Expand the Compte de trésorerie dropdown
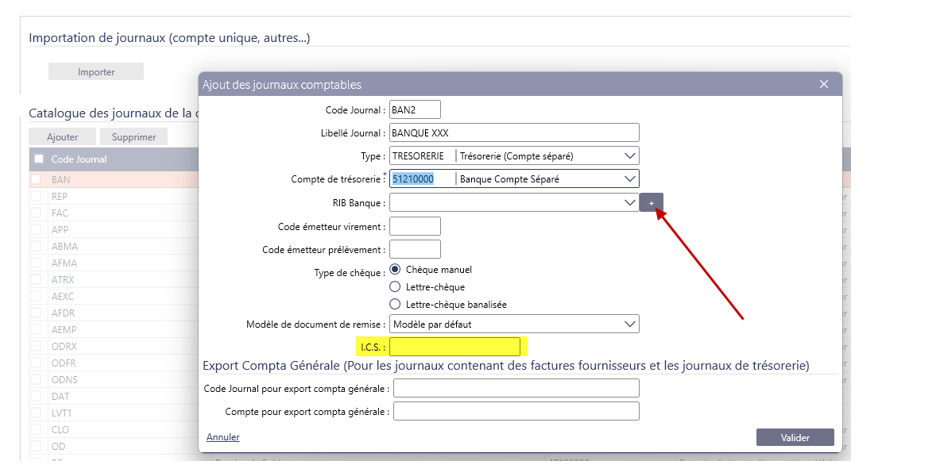This screenshot has height=468, width=935. [629, 179]
